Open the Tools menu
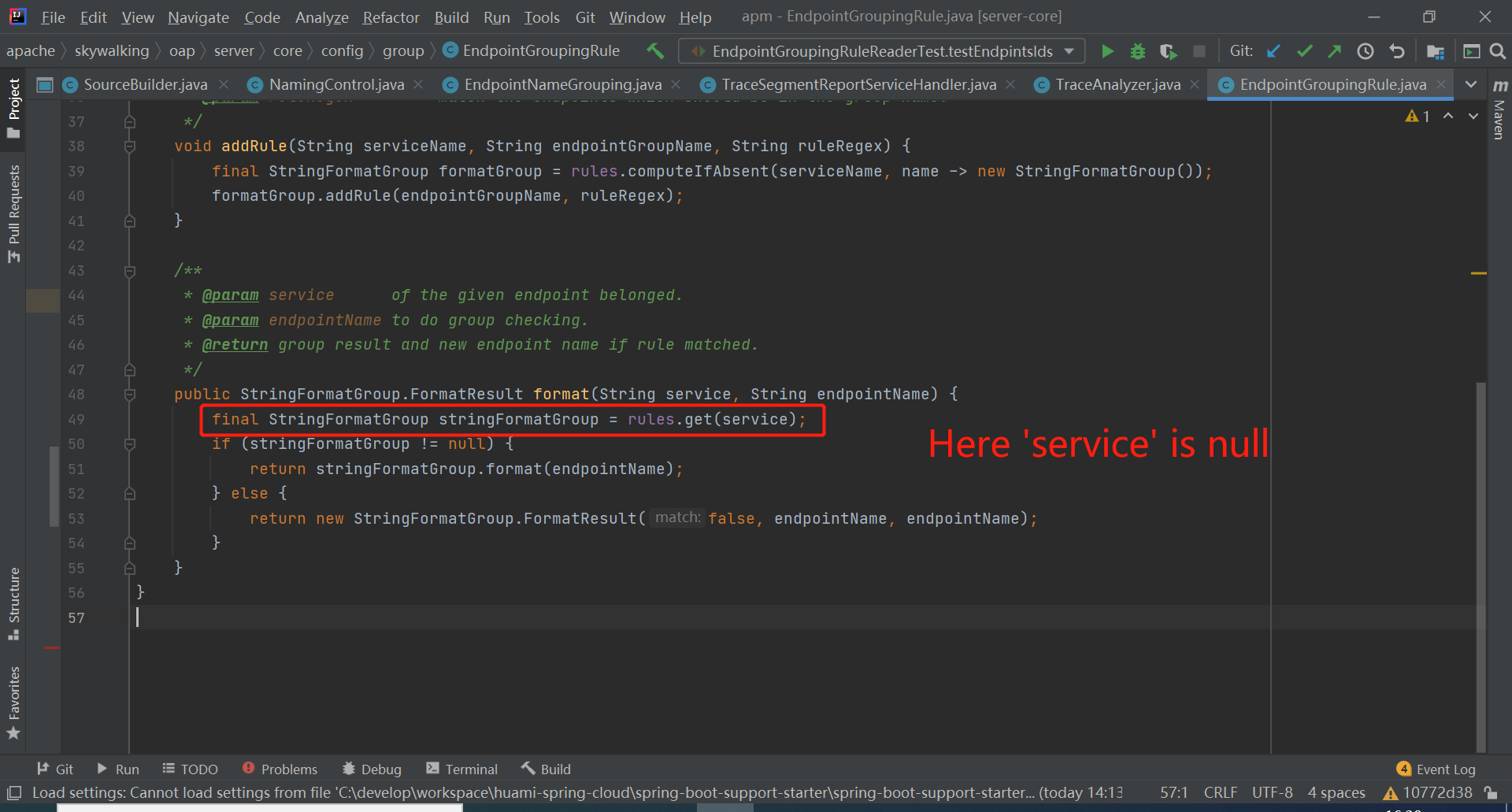Image resolution: width=1512 pixels, height=812 pixels. pos(542,17)
